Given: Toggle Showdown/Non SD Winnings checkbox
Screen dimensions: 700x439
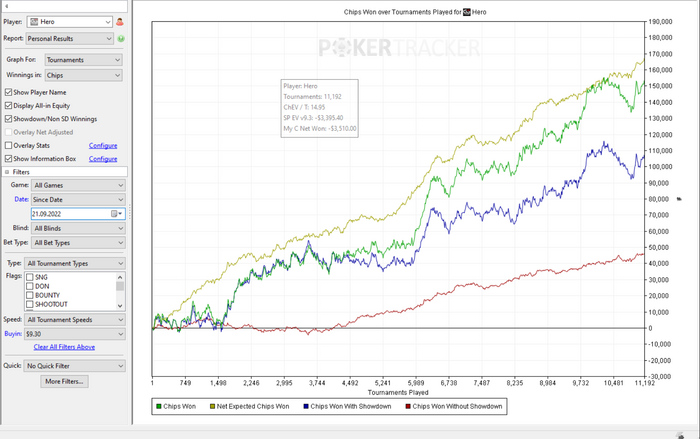Looking at the screenshot, I should pyautogui.click(x=8, y=119).
